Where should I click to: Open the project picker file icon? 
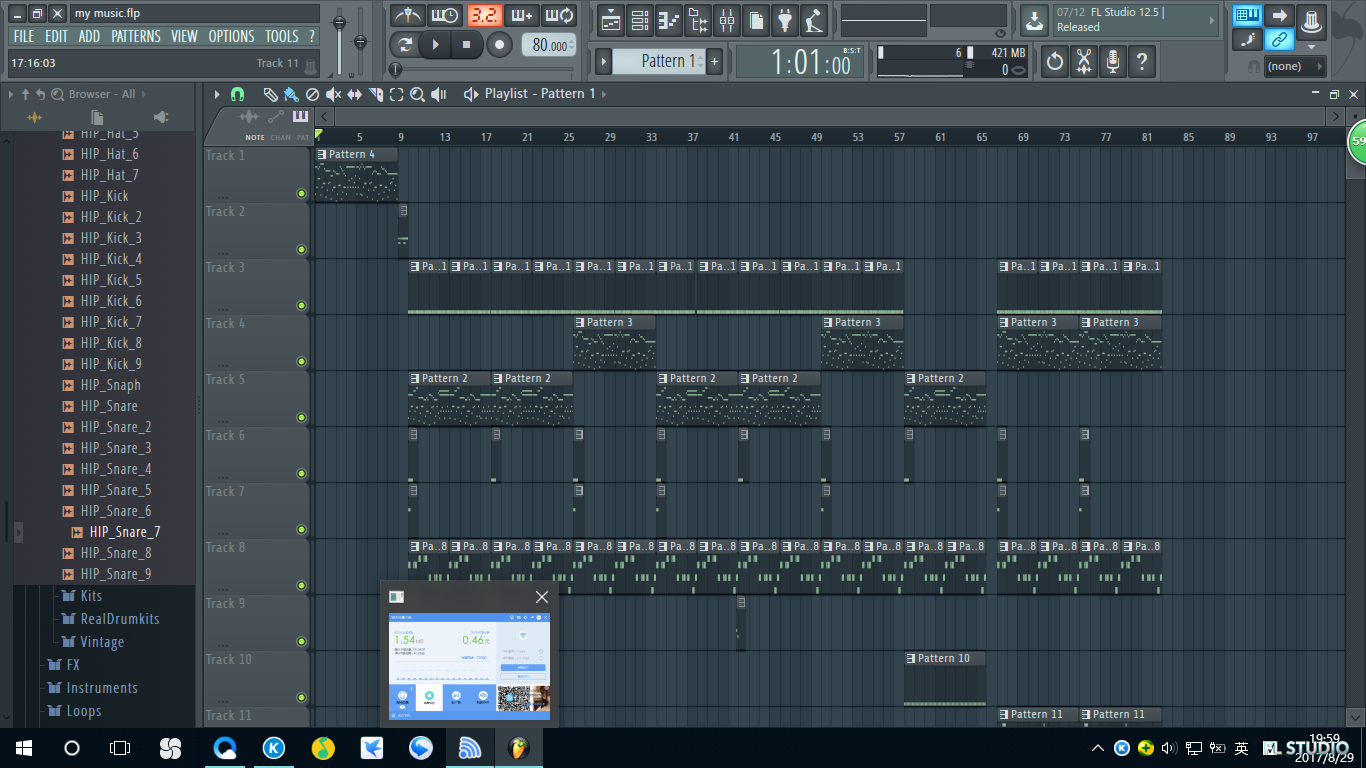(757, 19)
